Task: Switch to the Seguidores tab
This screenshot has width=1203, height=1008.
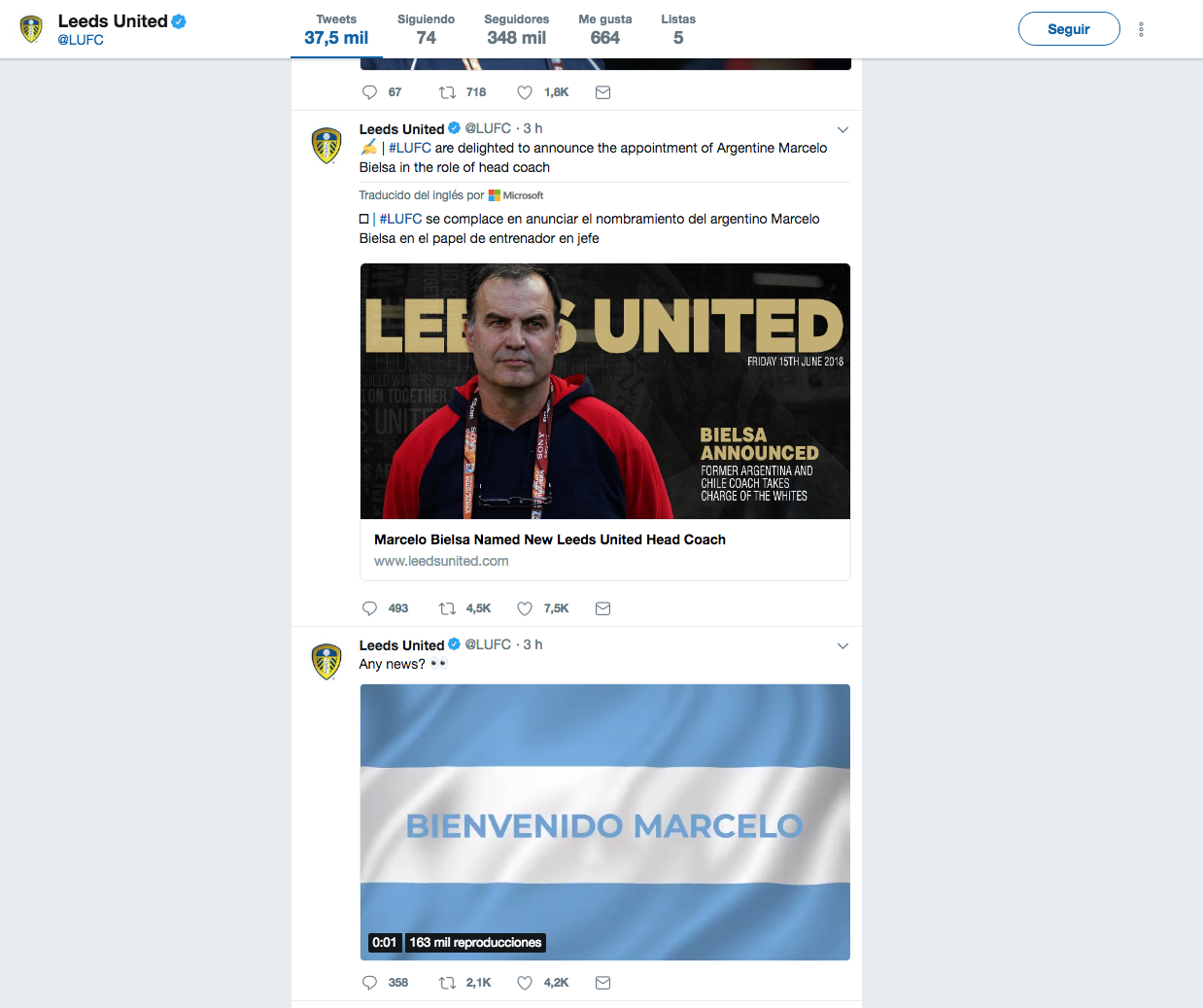Action: click(516, 29)
